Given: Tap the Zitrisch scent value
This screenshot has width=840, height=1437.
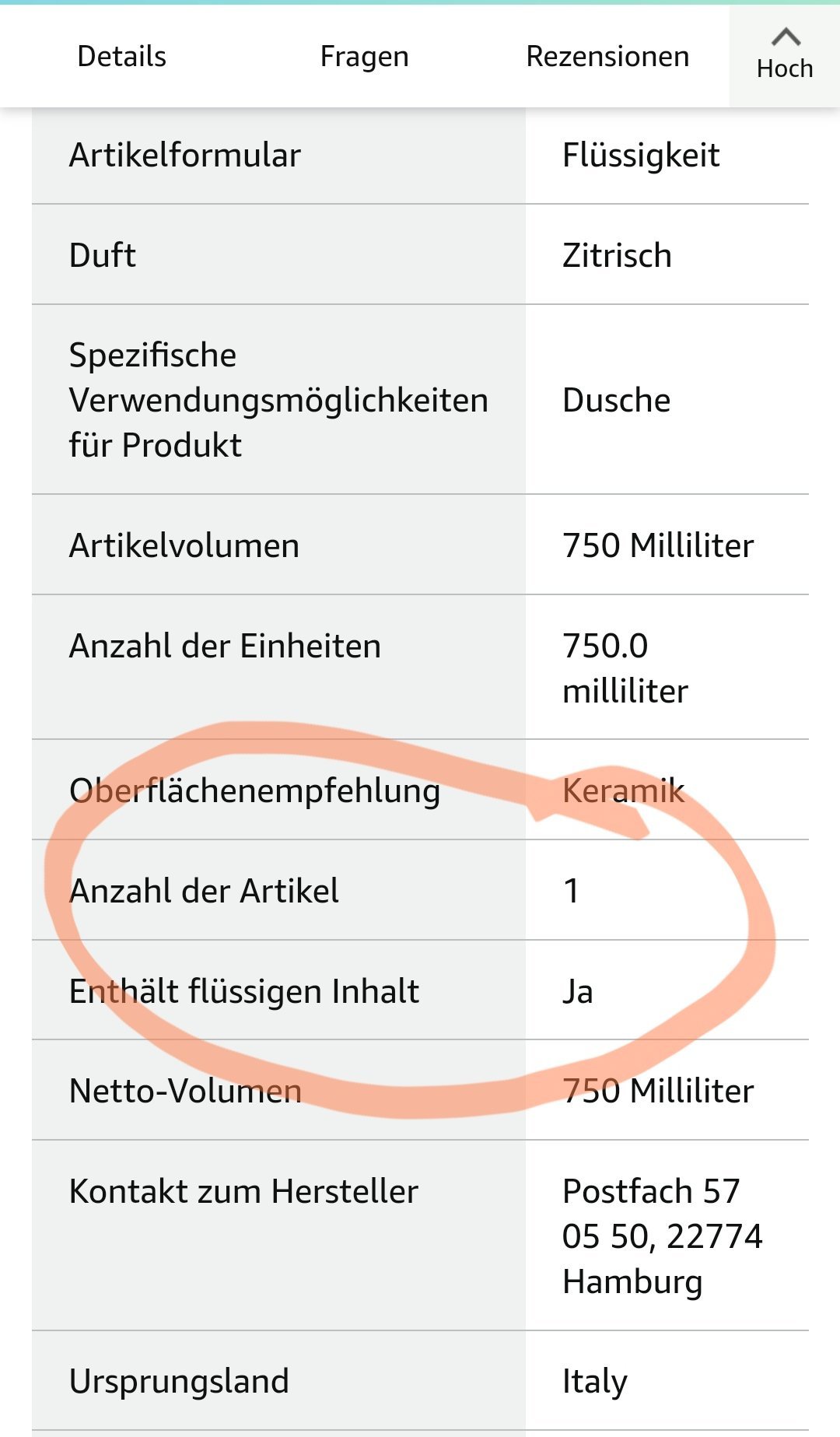Looking at the screenshot, I should pos(617,256).
